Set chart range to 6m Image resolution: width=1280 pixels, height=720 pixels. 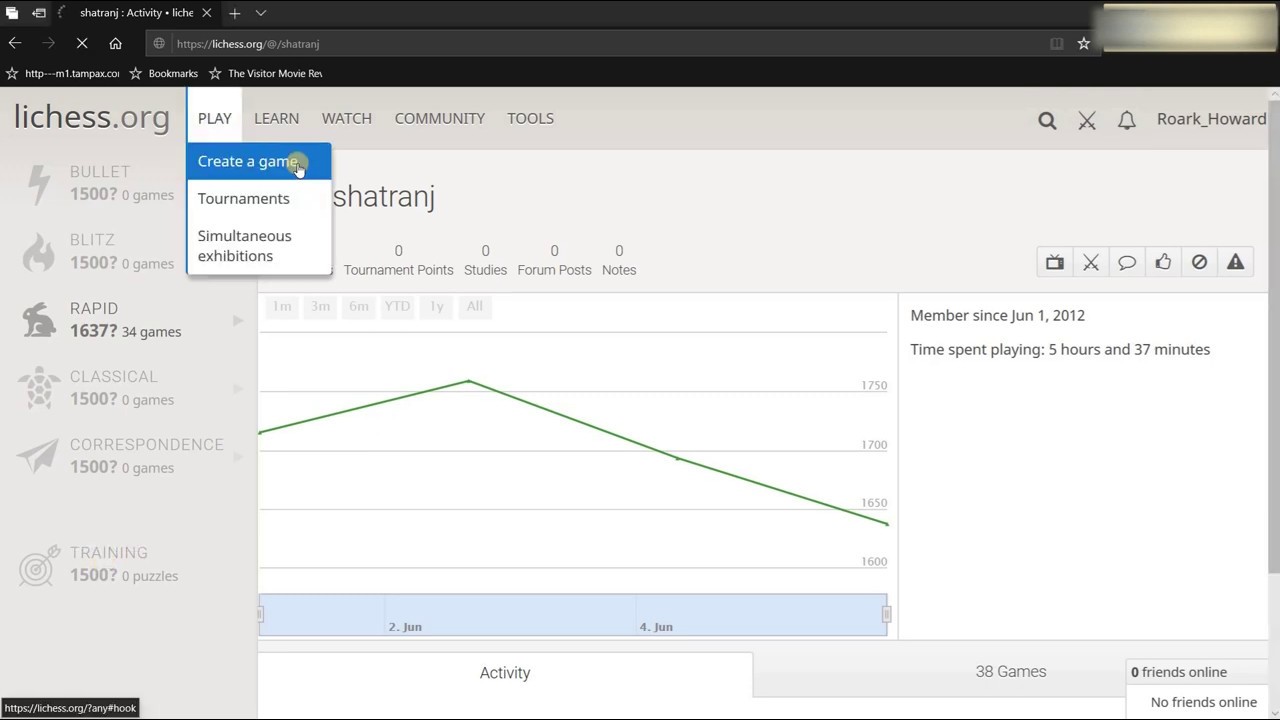pyautogui.click(x=359, y=306)
